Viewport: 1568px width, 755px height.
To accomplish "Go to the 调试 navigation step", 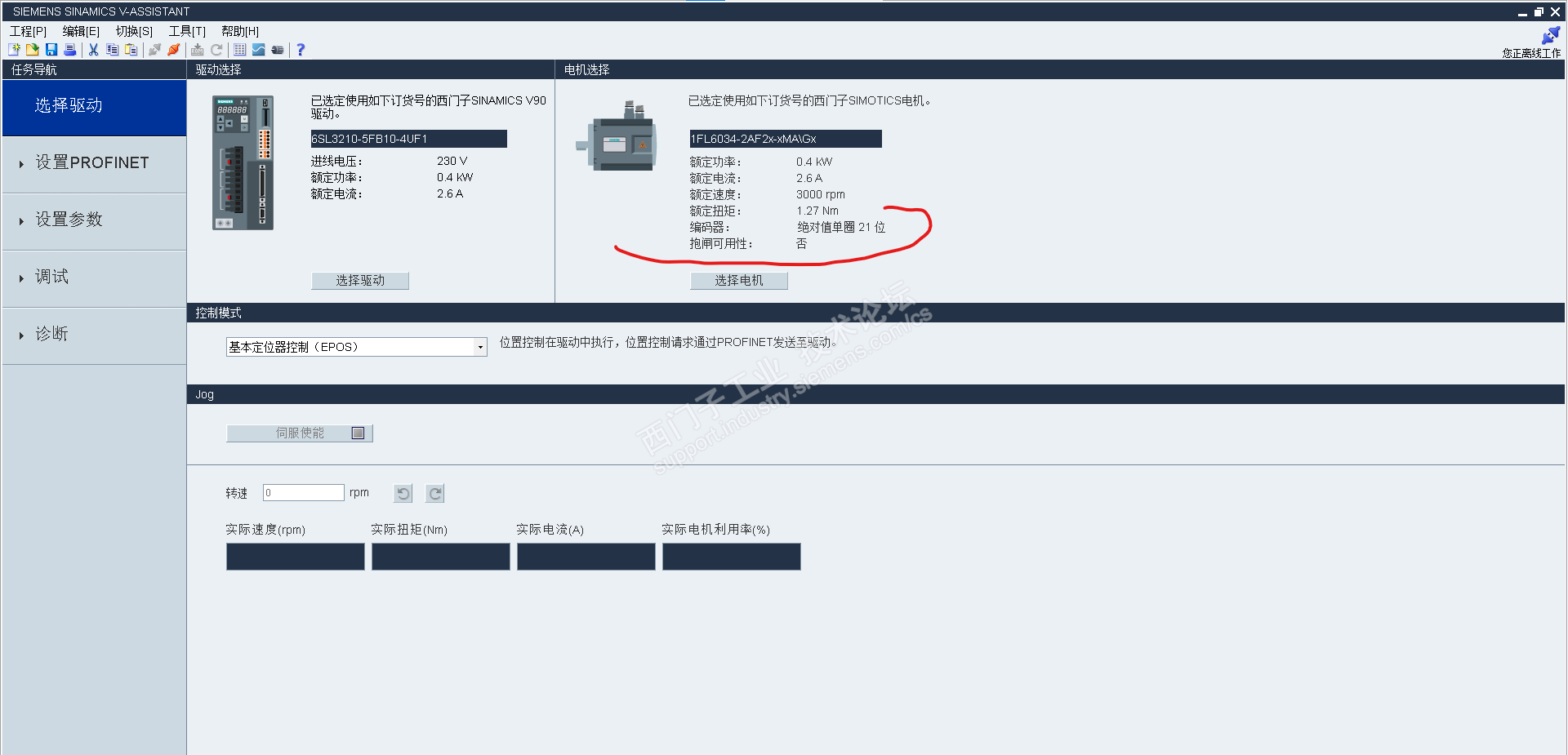I will coord(95,278).
